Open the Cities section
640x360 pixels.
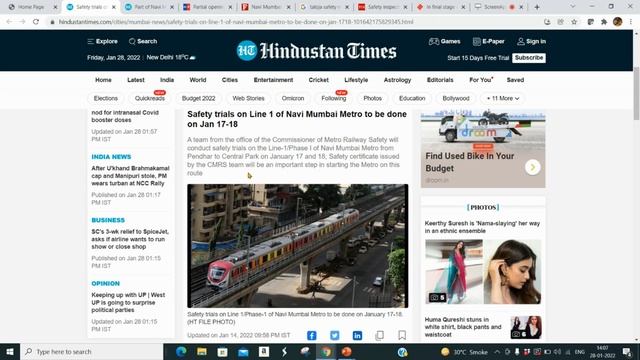click(230, 80)
